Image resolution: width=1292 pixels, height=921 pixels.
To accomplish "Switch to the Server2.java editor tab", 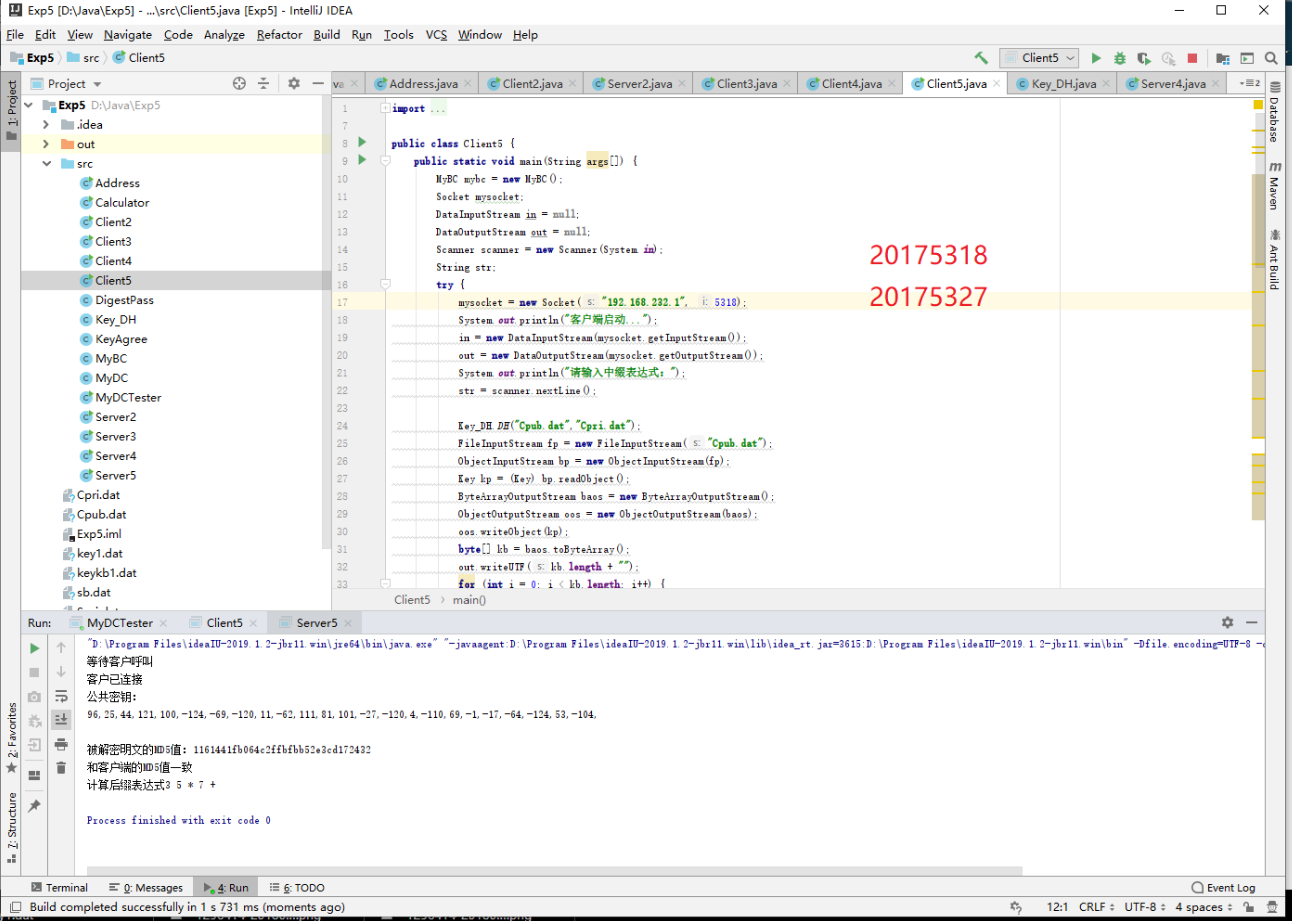I will [638, 84].
